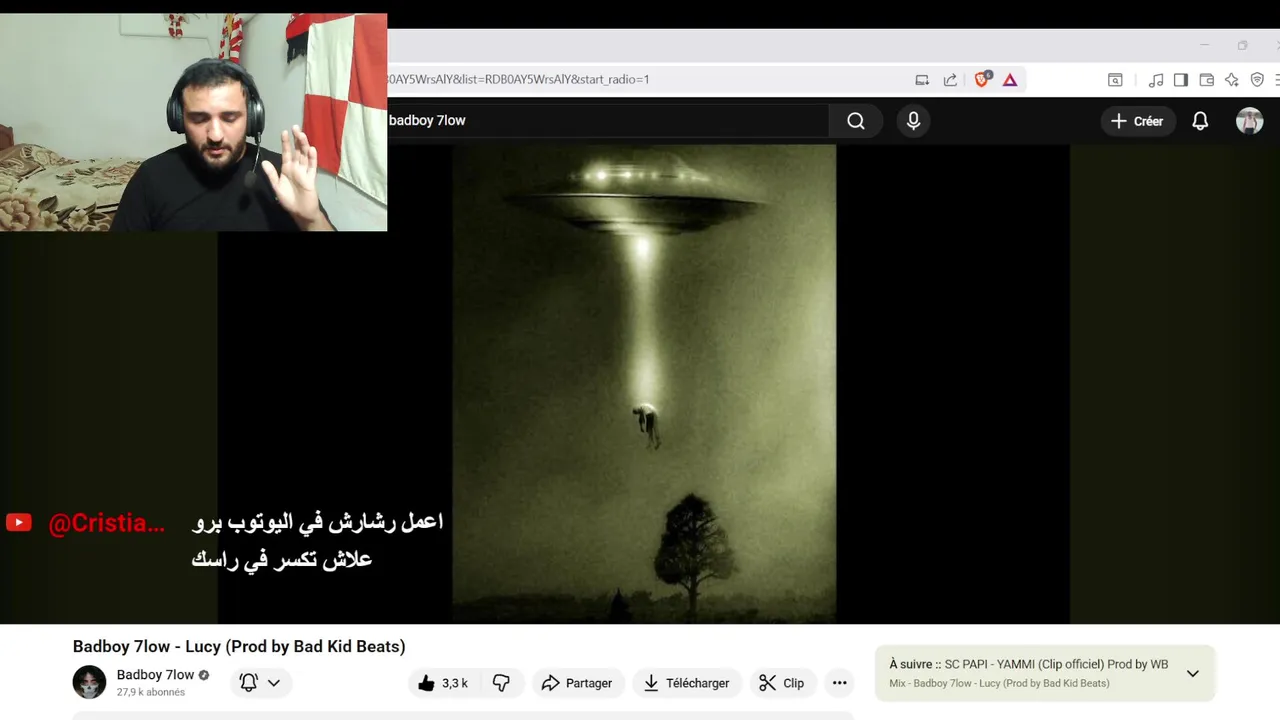Click the UFO video player area
Viewport: 1280px width, 720px height.
644,385
